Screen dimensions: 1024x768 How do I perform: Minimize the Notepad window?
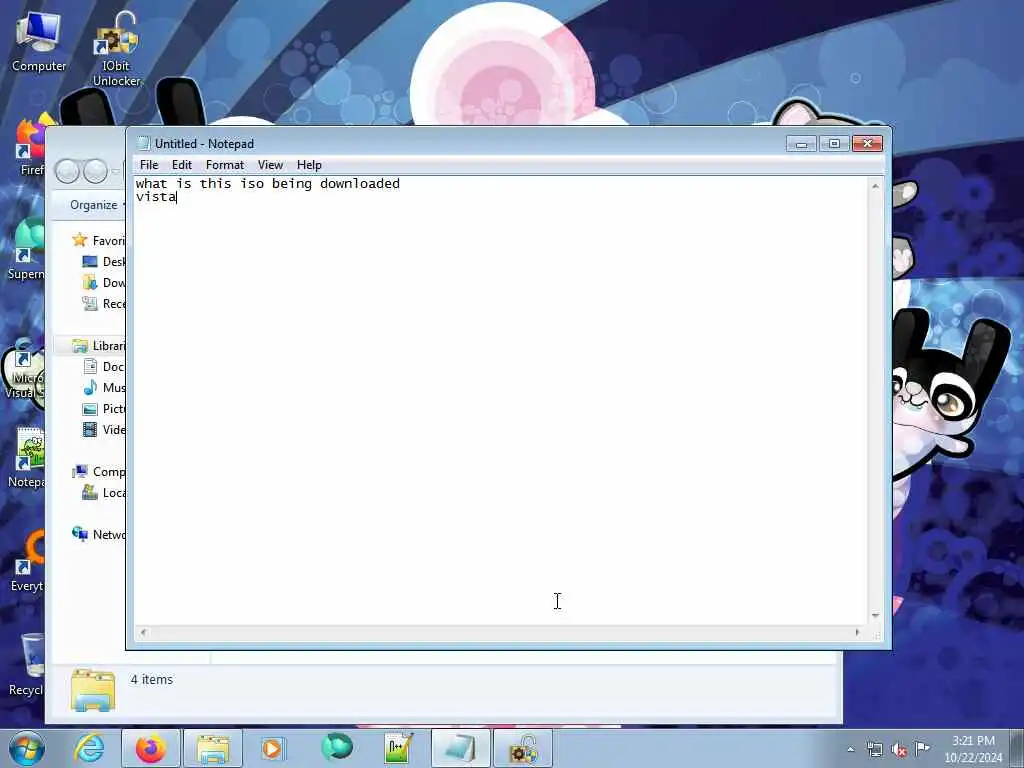point(801,143)
